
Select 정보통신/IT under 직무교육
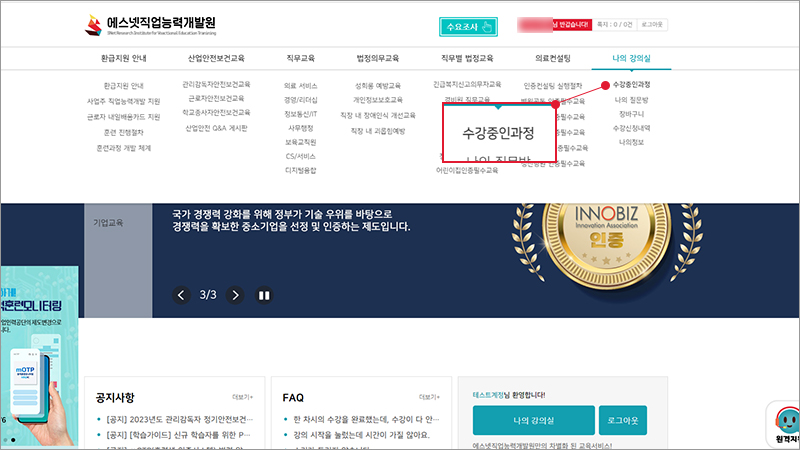tap(301, 114)
